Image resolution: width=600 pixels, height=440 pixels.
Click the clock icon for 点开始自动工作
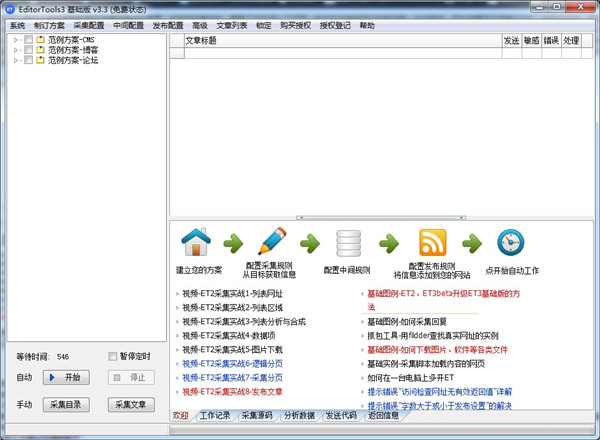[510, 242]
